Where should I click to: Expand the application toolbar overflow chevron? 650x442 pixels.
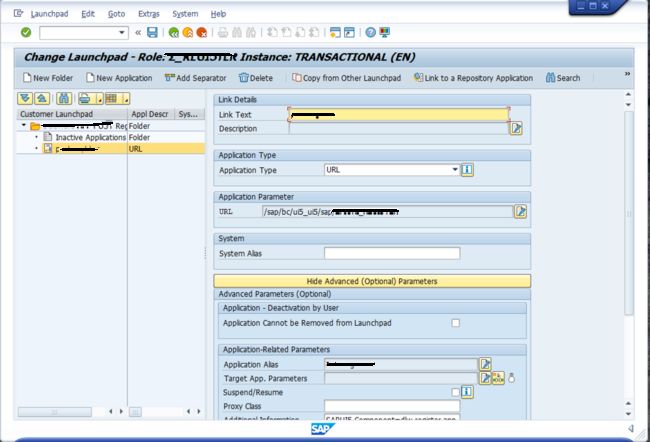pyautogui.click(x=628, y=74)
